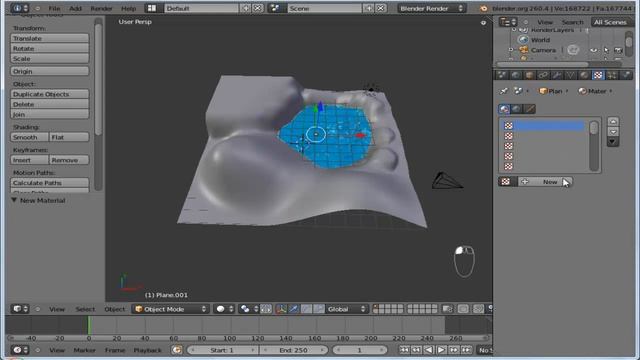Image resolution: width=640 pixels, height=360 pixels.
Task: Click the End: 250 frame field
Action: [x=293, y=350]
